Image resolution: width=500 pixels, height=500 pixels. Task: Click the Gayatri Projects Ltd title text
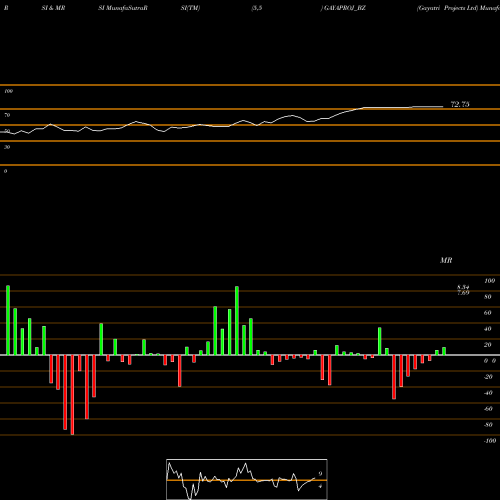[x=447, y=8]
